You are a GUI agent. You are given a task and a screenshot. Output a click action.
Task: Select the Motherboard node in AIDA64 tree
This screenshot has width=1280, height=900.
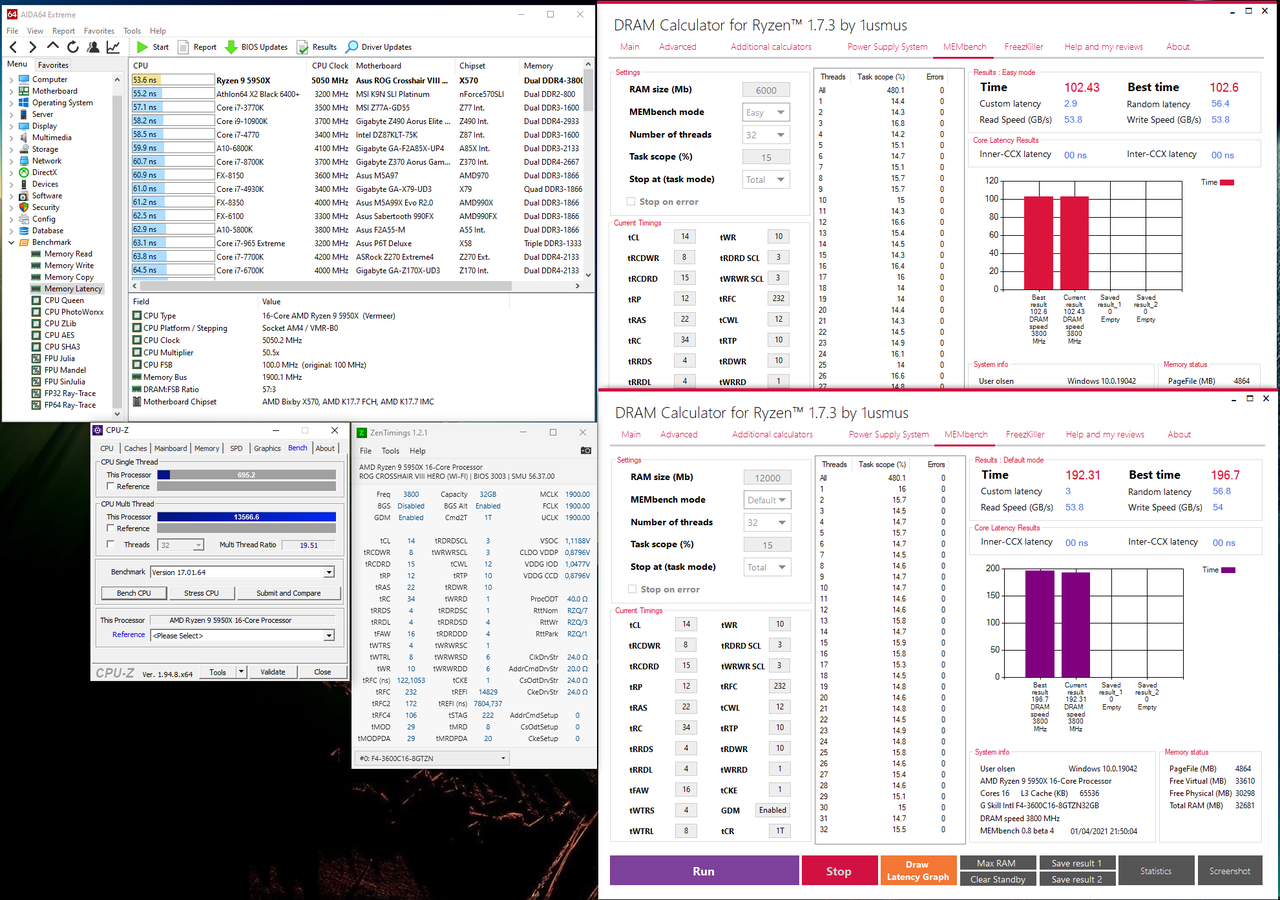54,91
